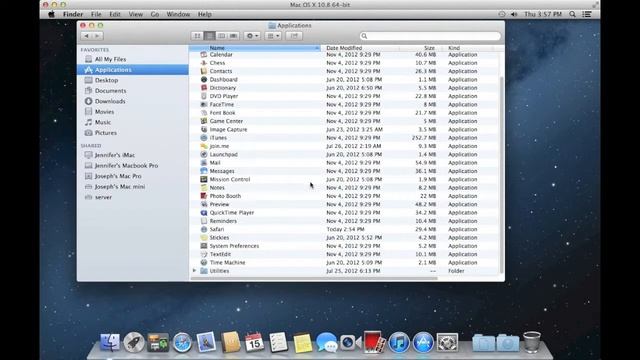Click the menu bar clock
Image resolution: width=640 pixels, height=360 pixels.
pos(543,14)
